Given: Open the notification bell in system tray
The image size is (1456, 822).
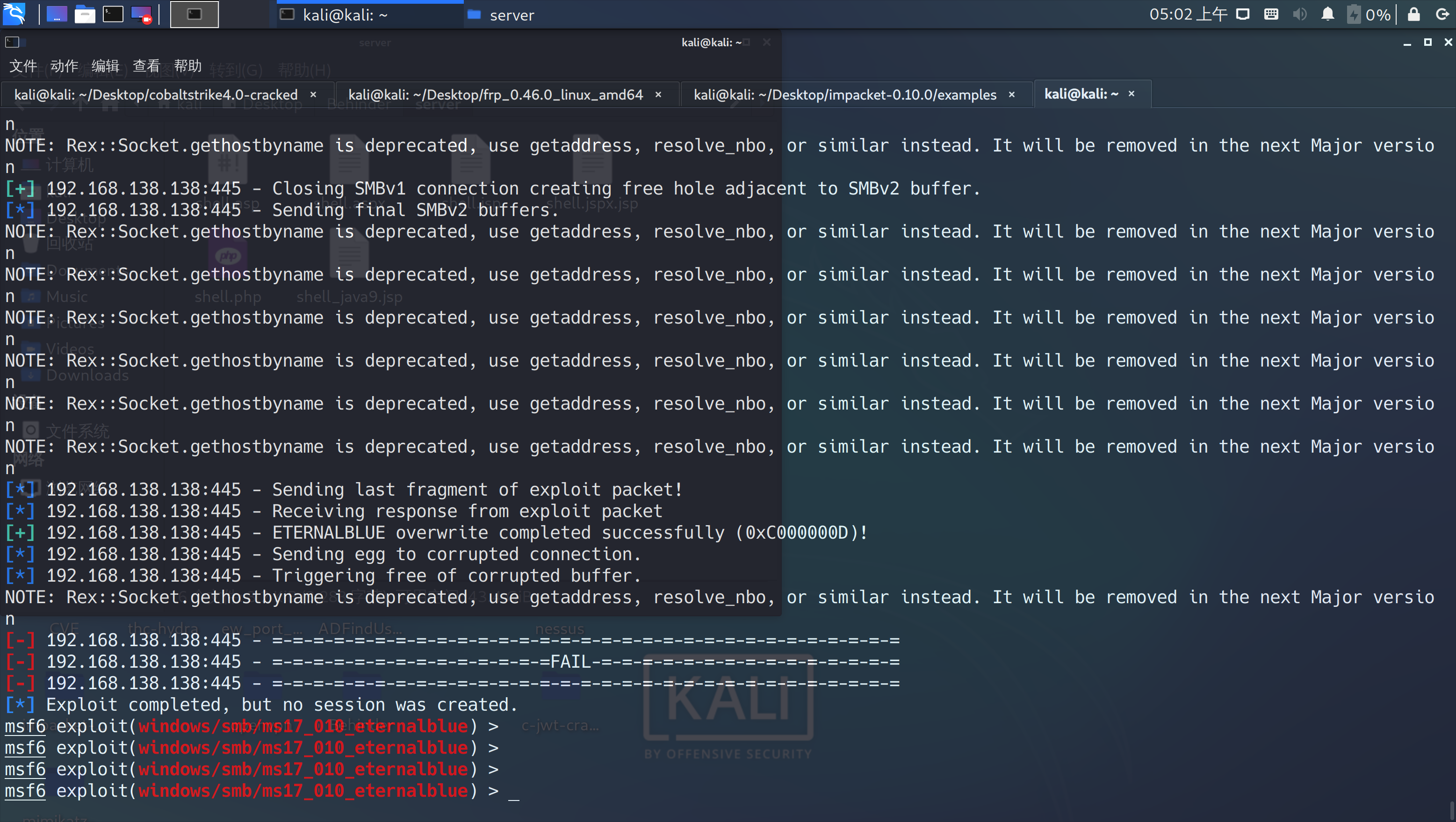Looking at the screenshot, I should click(1328, 14).
